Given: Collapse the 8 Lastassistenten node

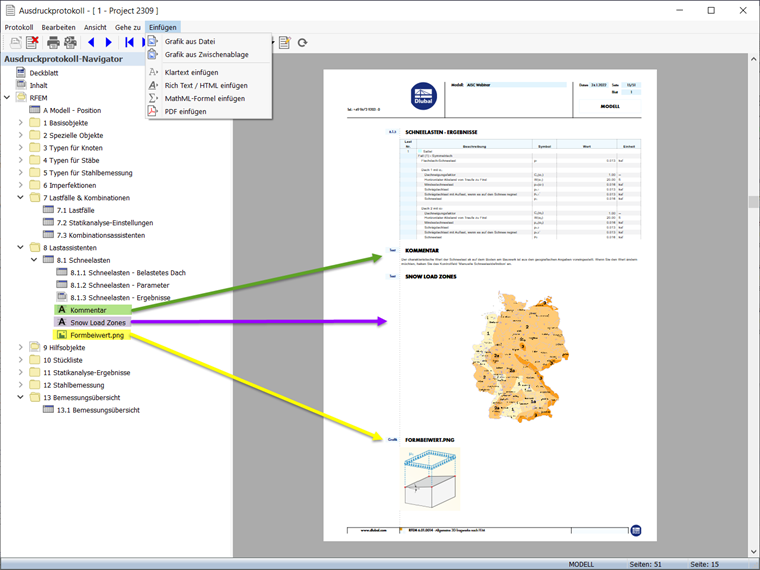Looking at the screenshot, I should click(x=20, y=248).
